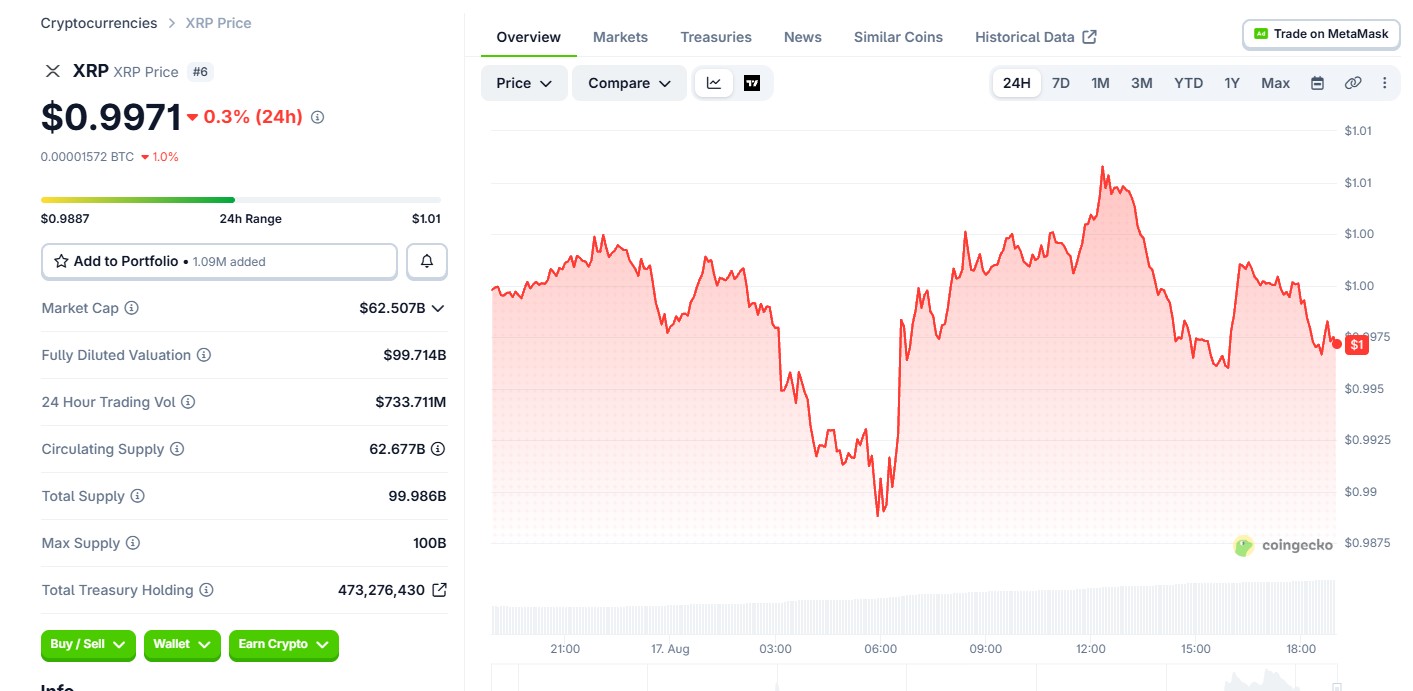This screenshot has width=1413, height=691.
Task: Expand the Buy / Sell dropdown
Action: pyautogui.click(x=88, y=645)
